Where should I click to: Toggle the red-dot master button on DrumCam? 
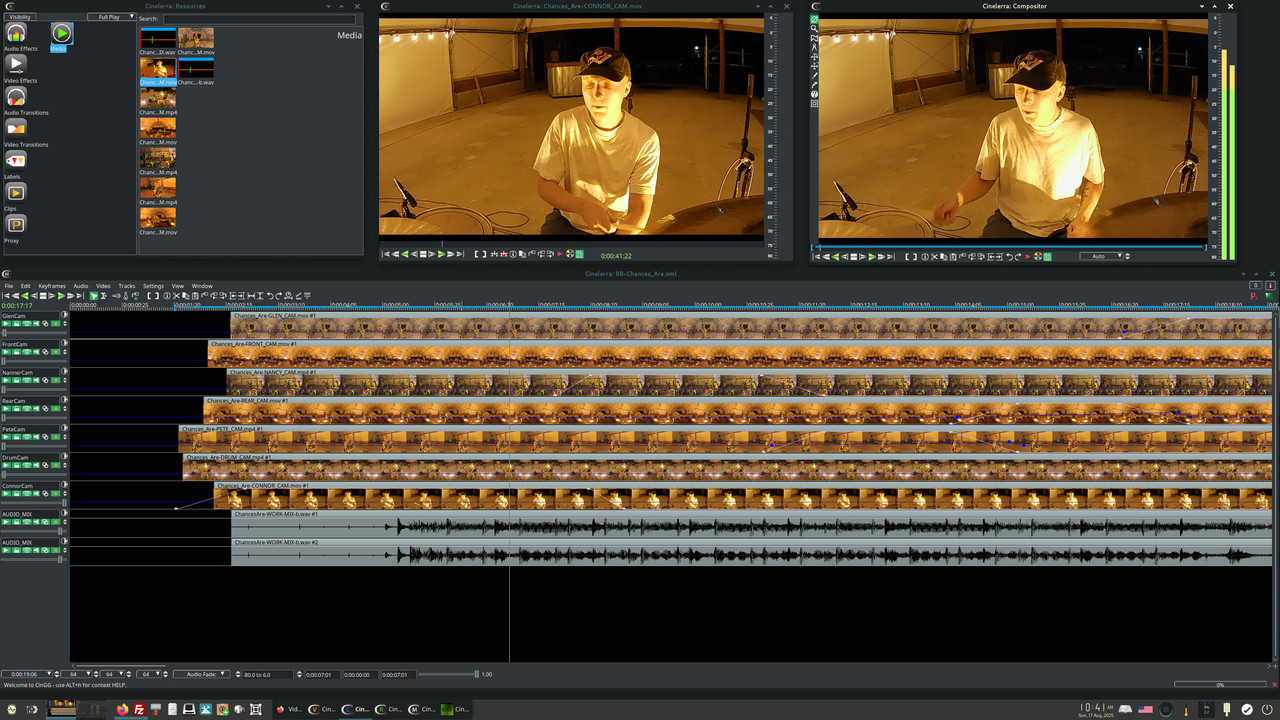[55, 465]
